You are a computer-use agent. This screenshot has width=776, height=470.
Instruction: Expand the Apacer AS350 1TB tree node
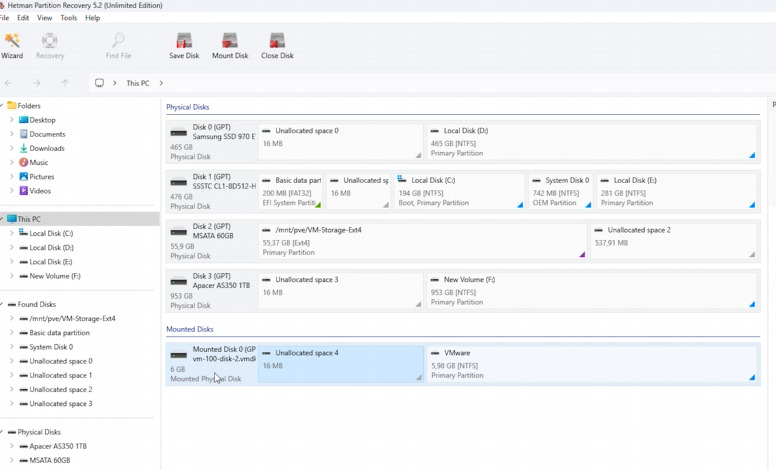click(11, 446)
